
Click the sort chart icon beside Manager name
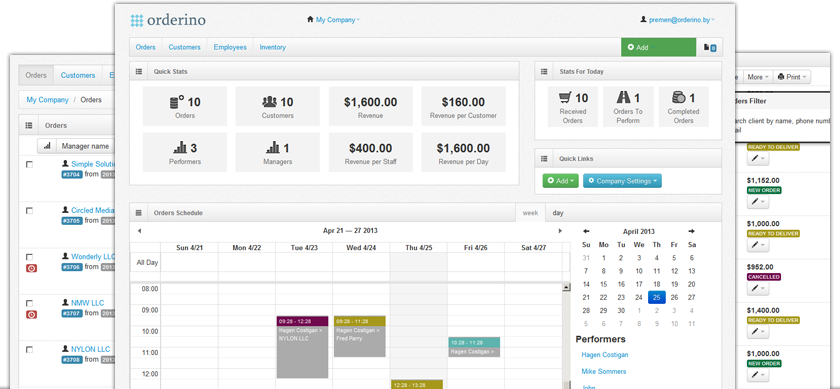point(47,146)
